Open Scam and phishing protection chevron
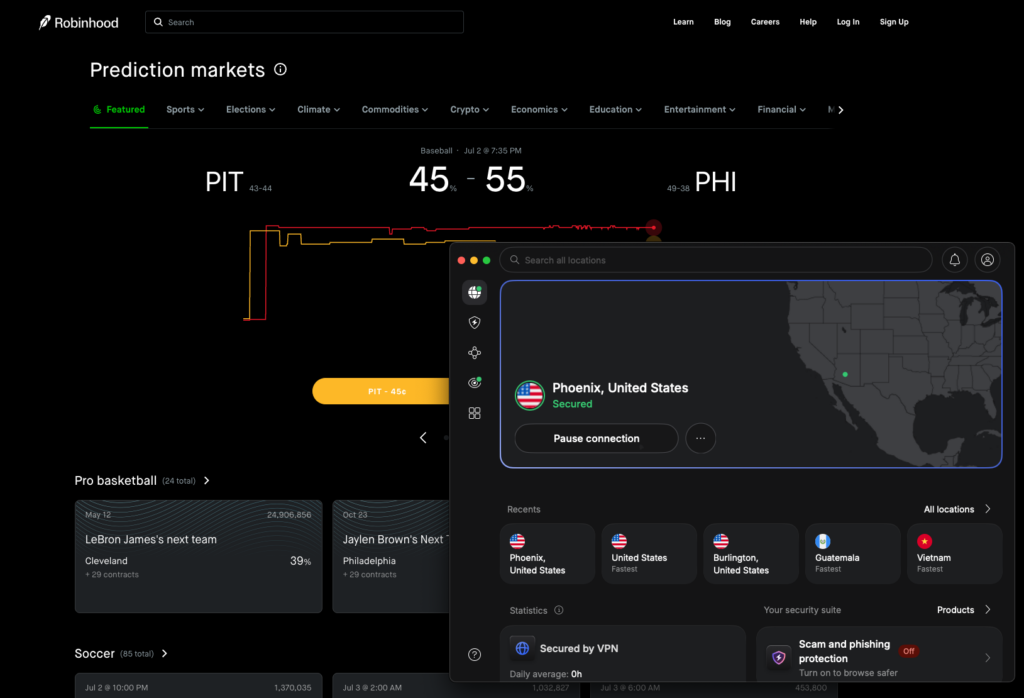 point(987,658)
